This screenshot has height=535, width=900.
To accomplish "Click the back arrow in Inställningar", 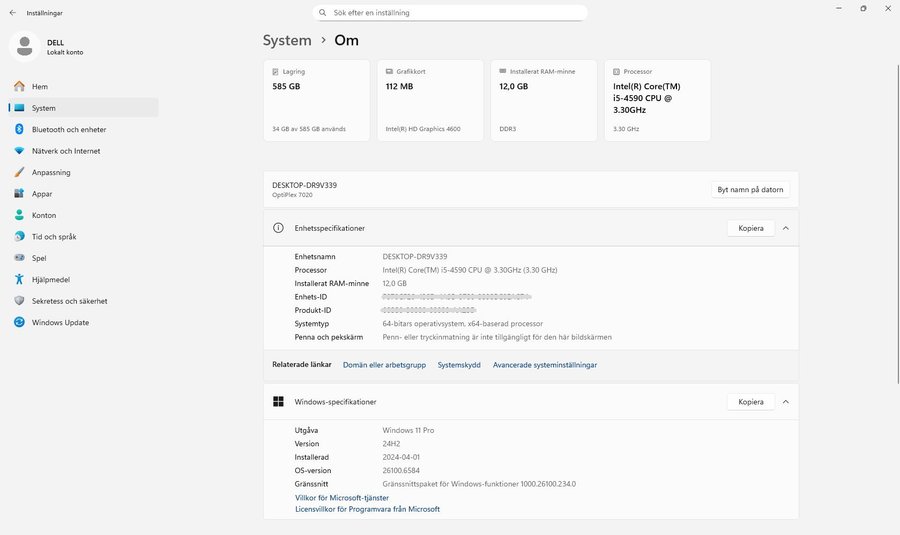I will point(12,13).
